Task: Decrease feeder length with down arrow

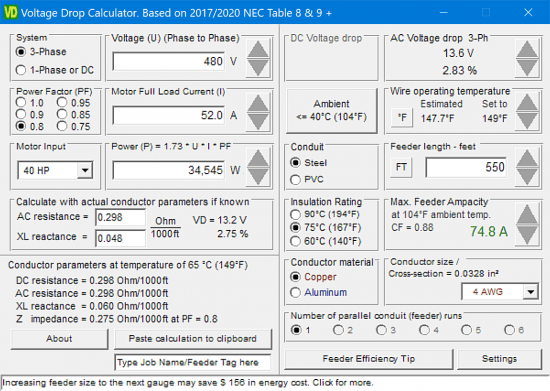Action: pyautogui.click(x=527, y=176)
